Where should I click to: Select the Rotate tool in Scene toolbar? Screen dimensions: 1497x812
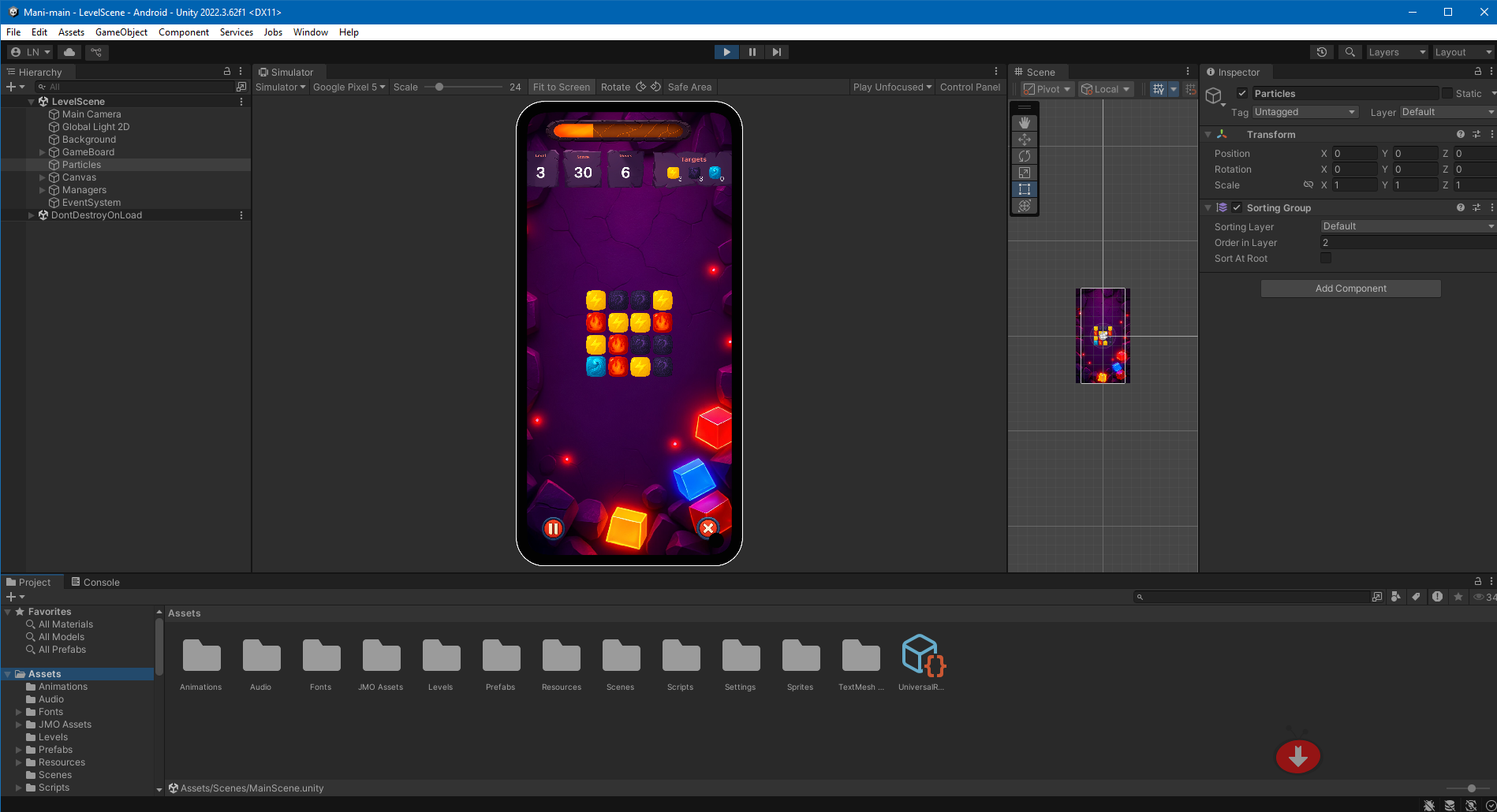[1024, 156]
